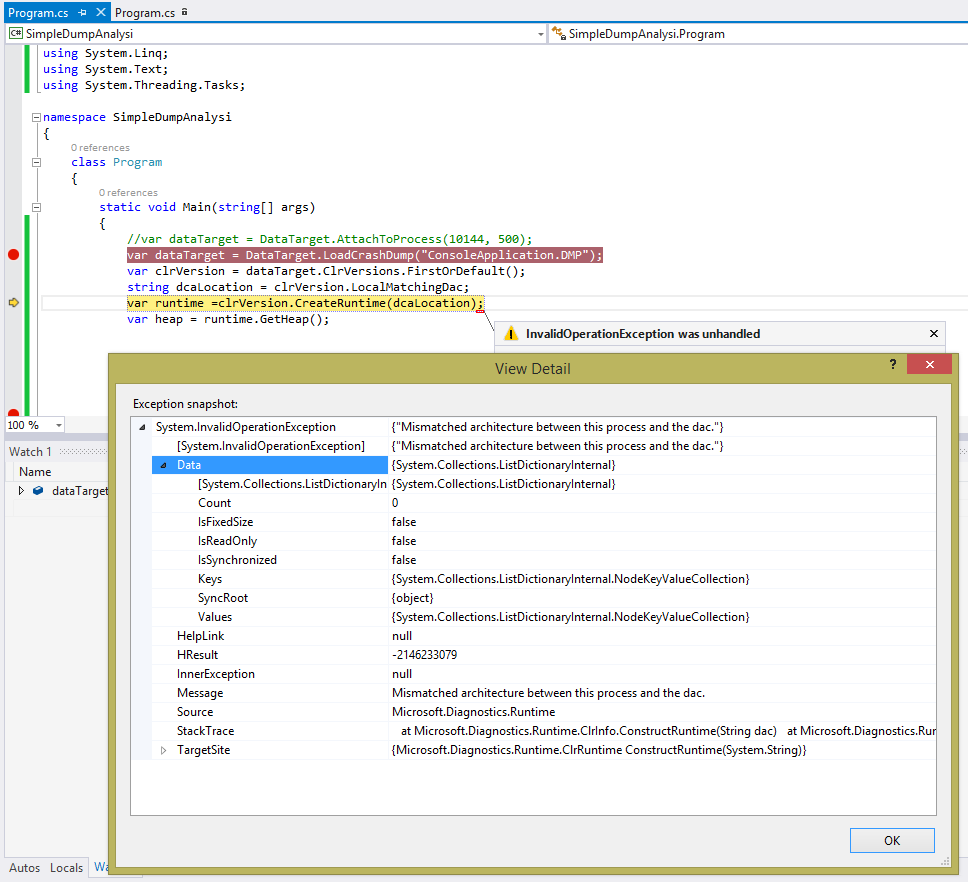Click the using System.Linq line
The image size is (968, 882).
pos(105,53)
